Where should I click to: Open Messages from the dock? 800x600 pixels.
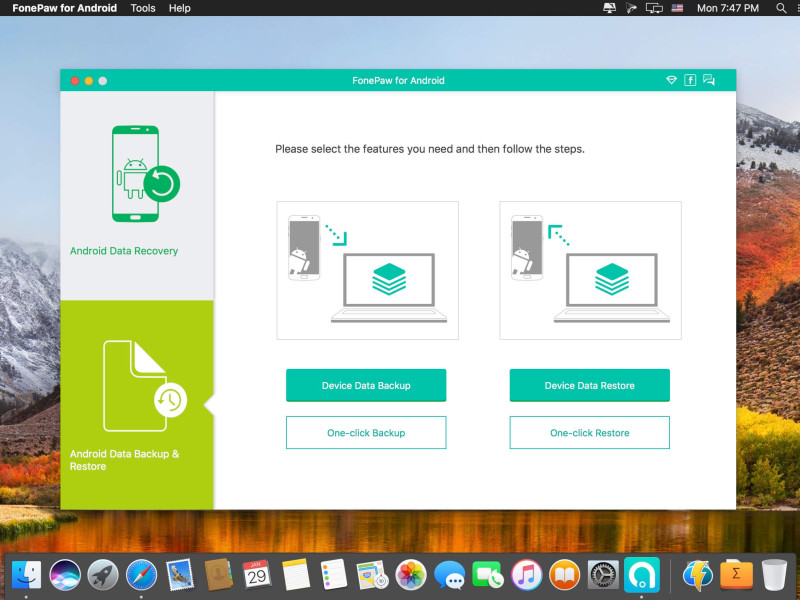(449, 576)
